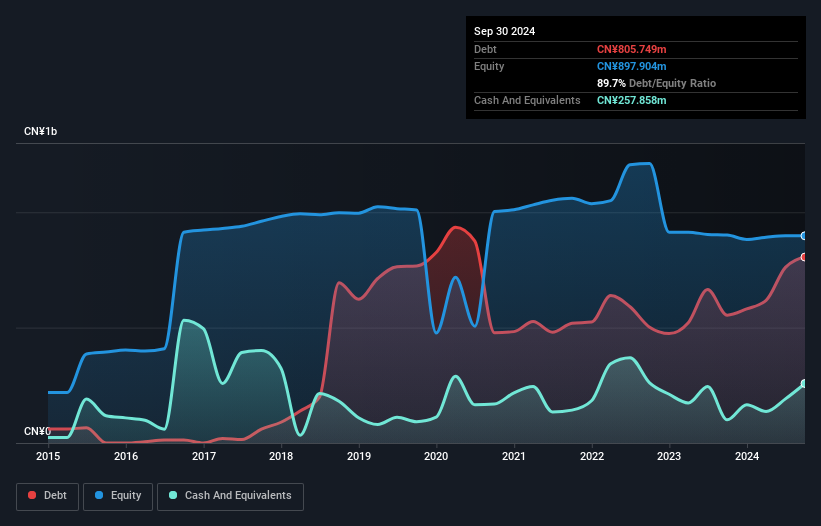Screen dimensions: 821x526
Task: Click the CN¥0 y-axis label
Action: click(37, 431)
